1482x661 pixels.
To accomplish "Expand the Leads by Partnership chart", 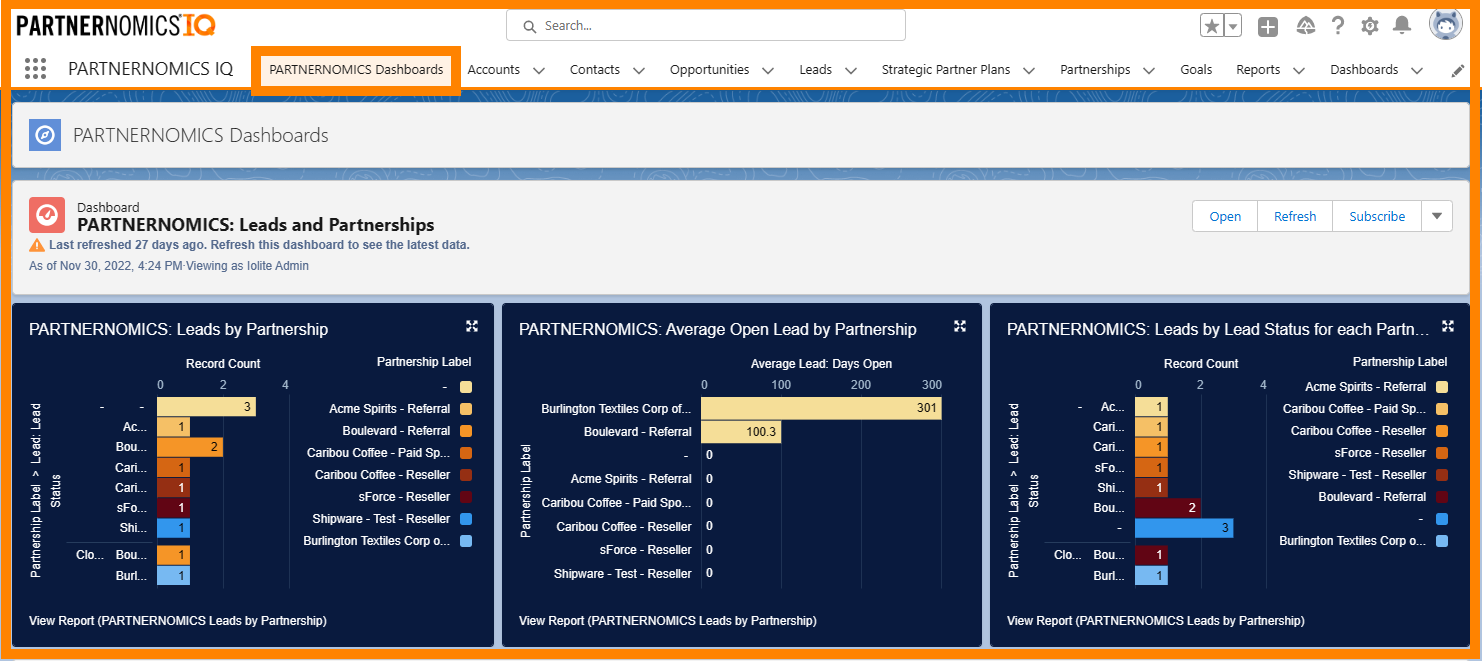I will [472, 326].
